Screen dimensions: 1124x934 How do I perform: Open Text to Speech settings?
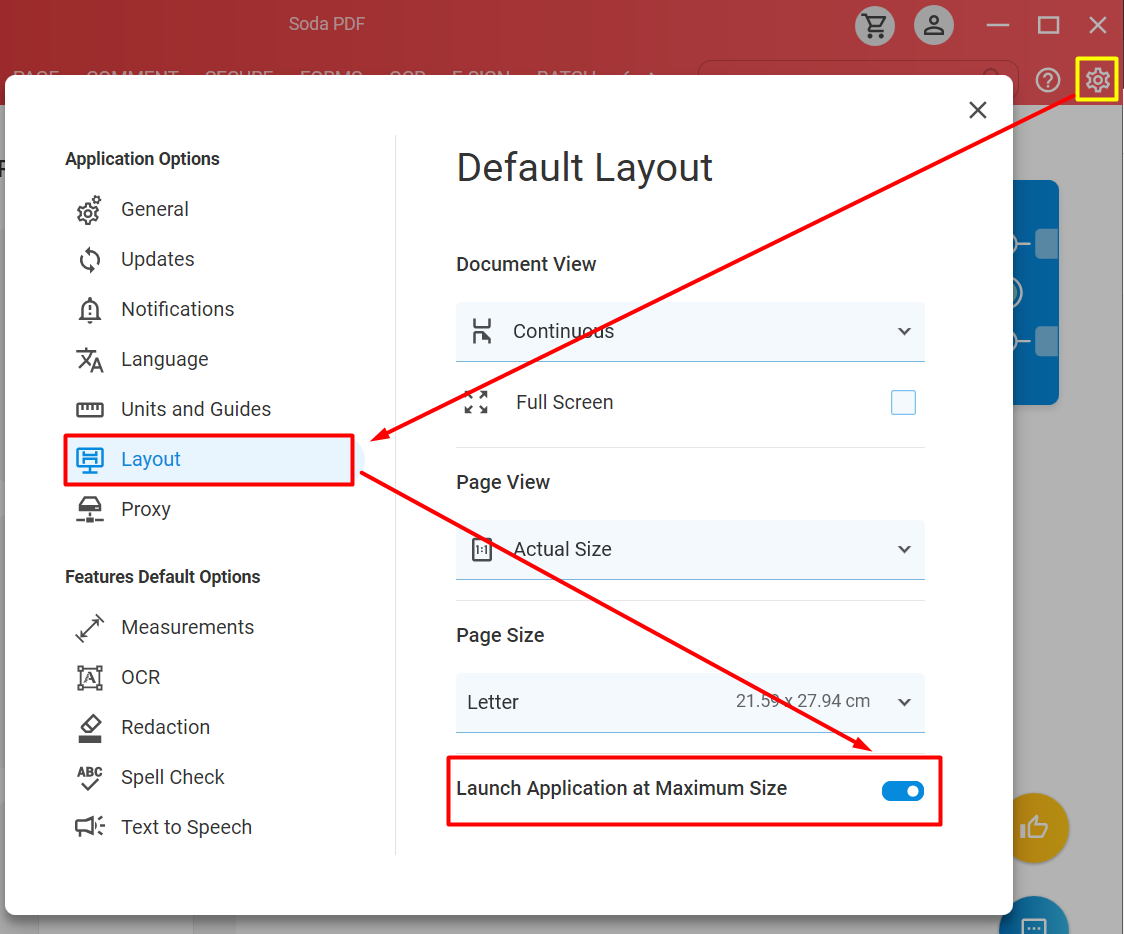[x=89, y=827]
